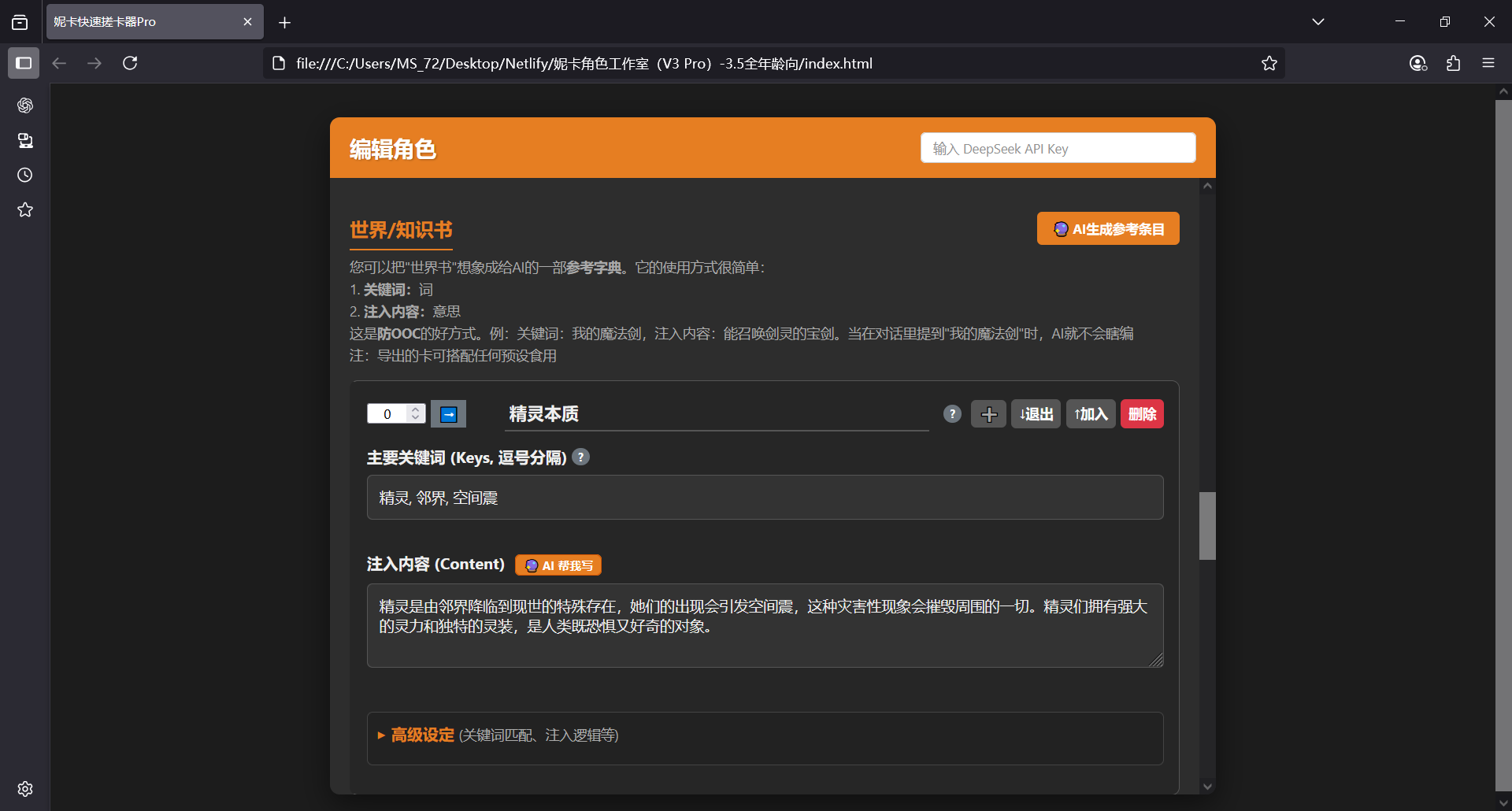
Task: Click the content textarea about 精灵
Action: click(765, 625)
